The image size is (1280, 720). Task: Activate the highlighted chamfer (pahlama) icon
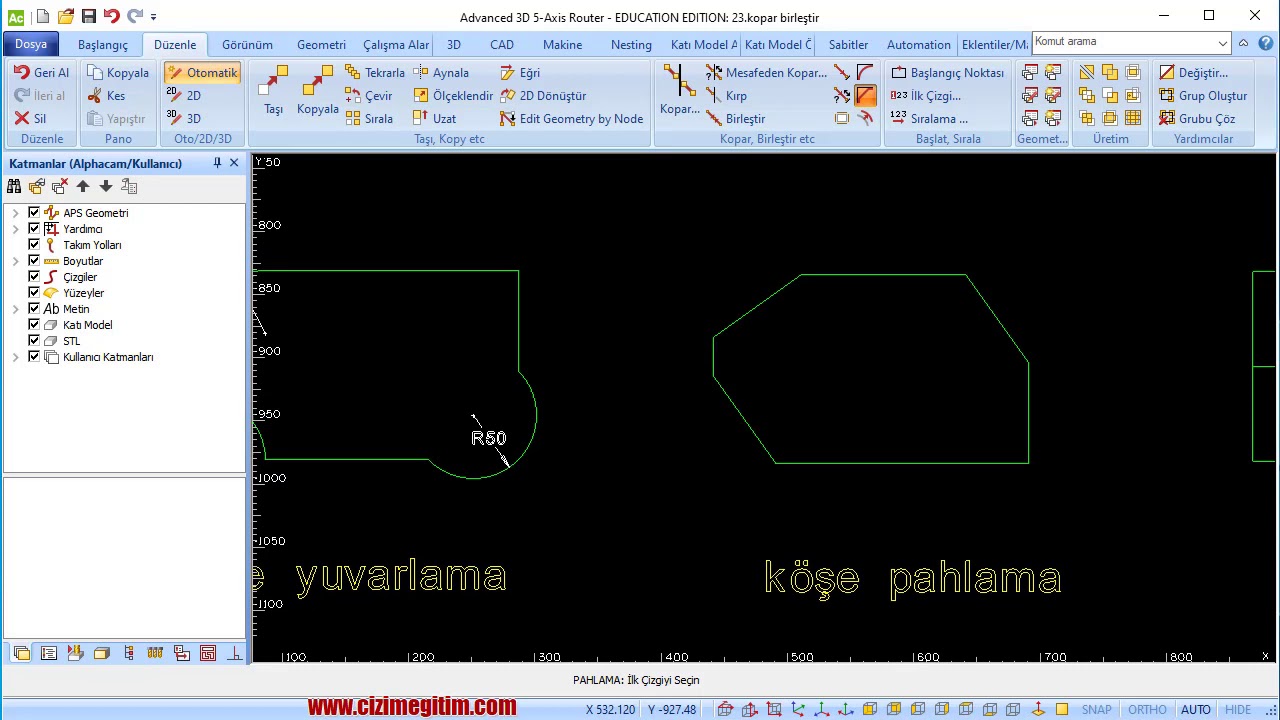click(865, 96)
